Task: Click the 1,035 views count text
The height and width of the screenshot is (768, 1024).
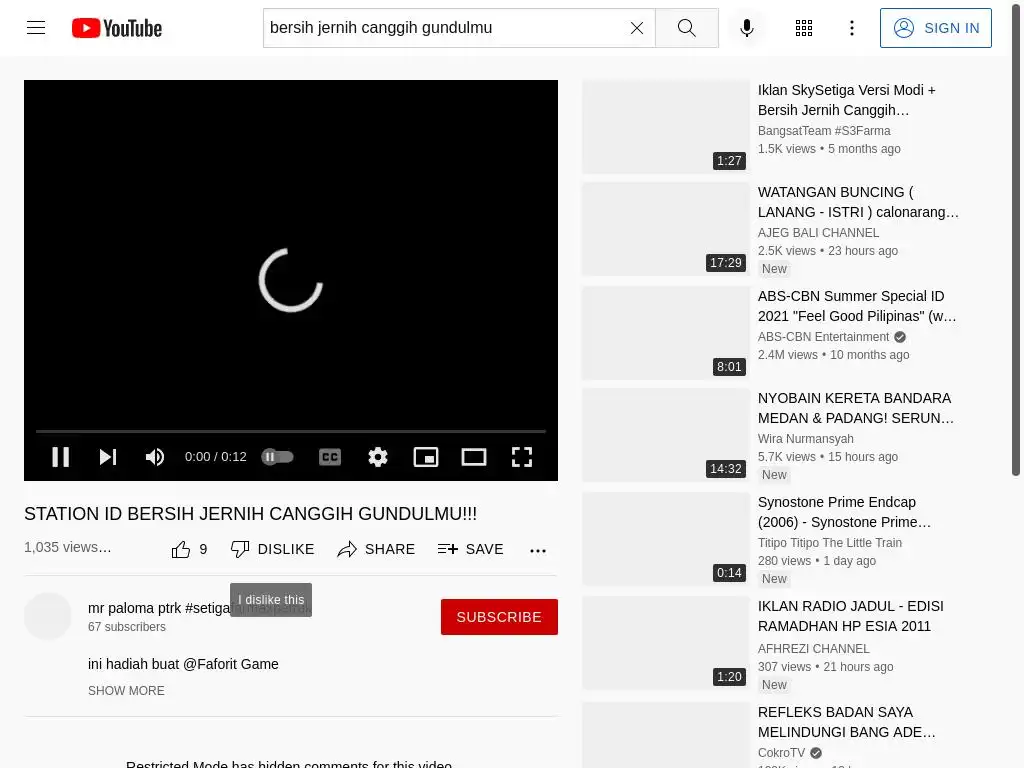Action: tap(67, 547)
